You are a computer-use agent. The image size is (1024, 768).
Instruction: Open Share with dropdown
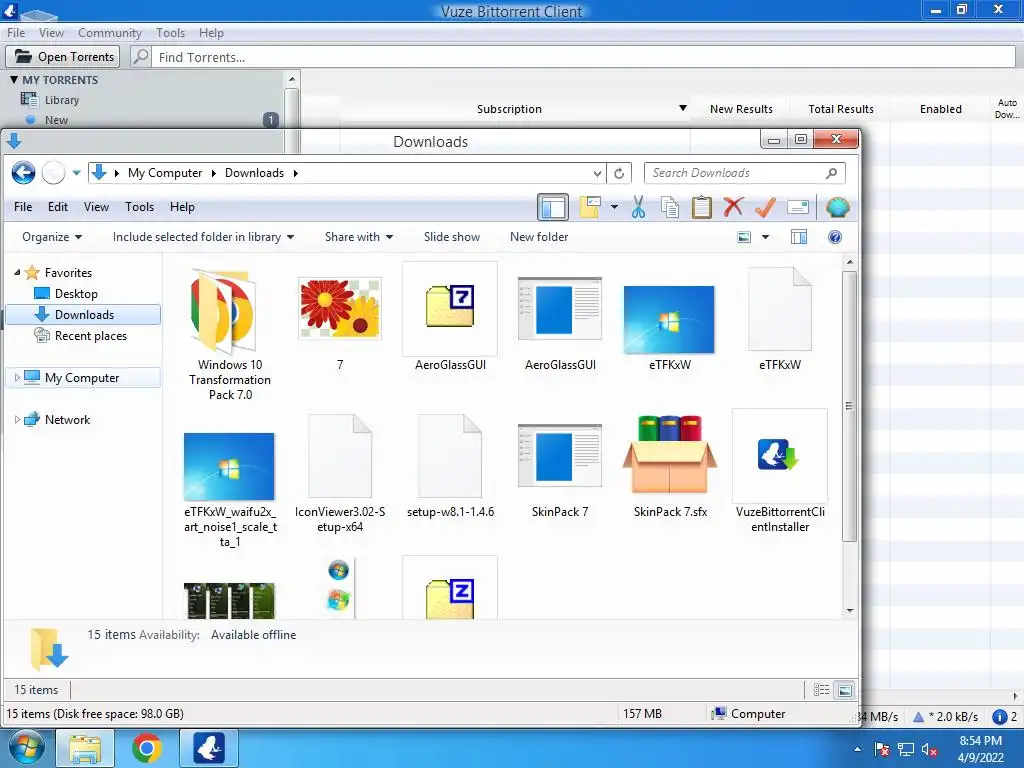(x=359, y=237)
